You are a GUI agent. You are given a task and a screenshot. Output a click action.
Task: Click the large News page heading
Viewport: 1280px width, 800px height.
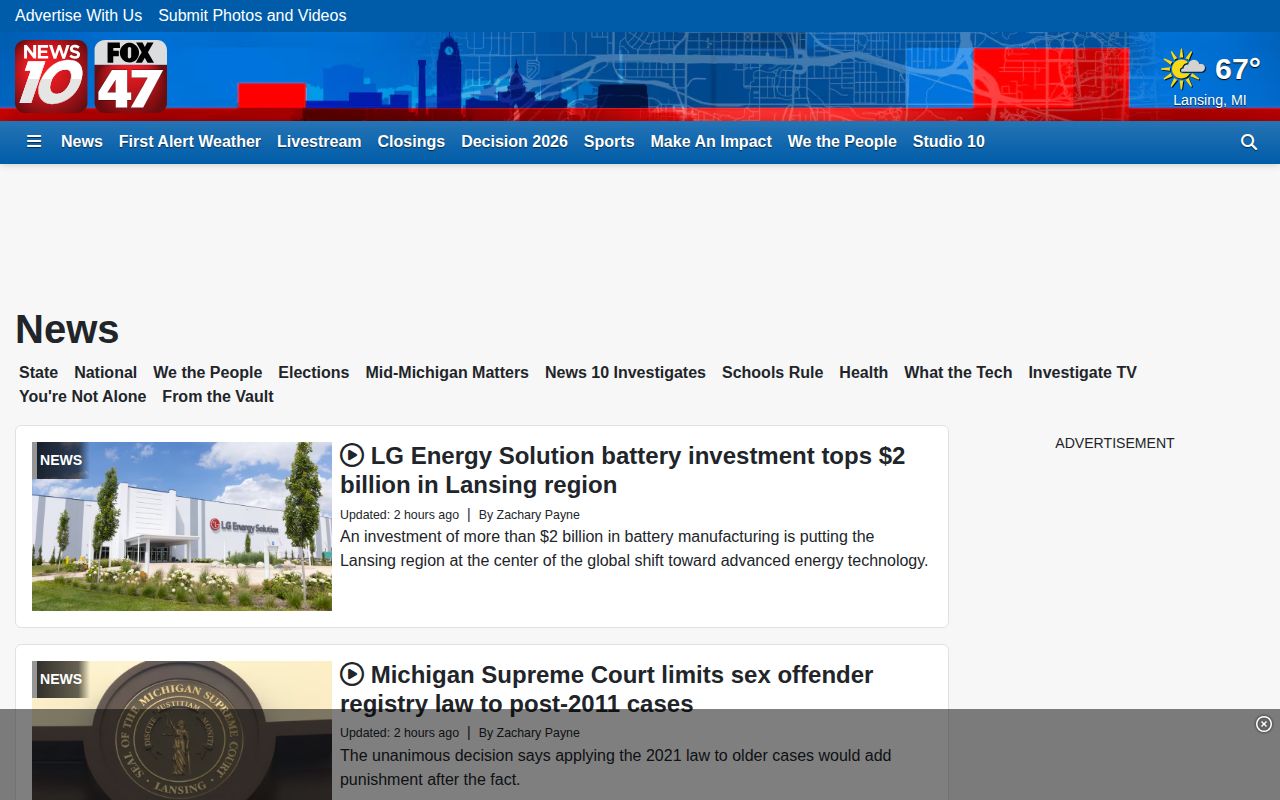coord(67,329)
